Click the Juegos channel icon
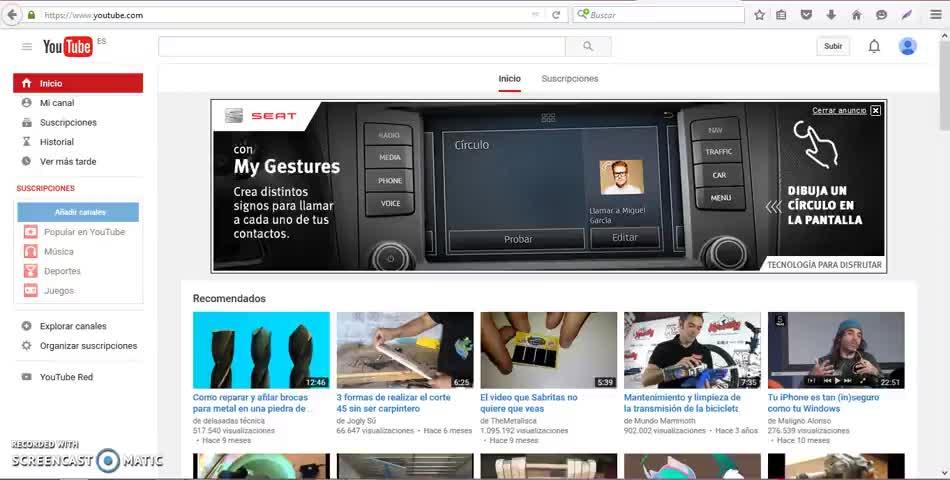This screenshot has width=950, height=480. coord(30,291)
